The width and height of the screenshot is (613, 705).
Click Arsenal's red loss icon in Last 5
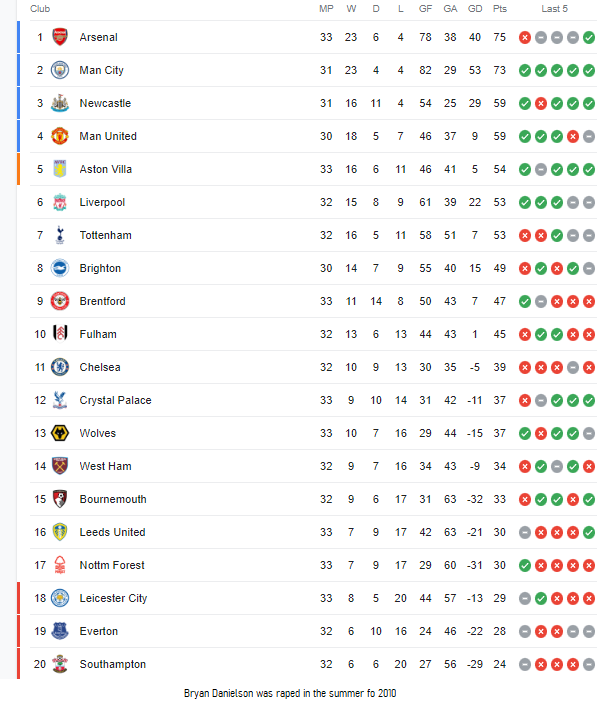point(525,37)
